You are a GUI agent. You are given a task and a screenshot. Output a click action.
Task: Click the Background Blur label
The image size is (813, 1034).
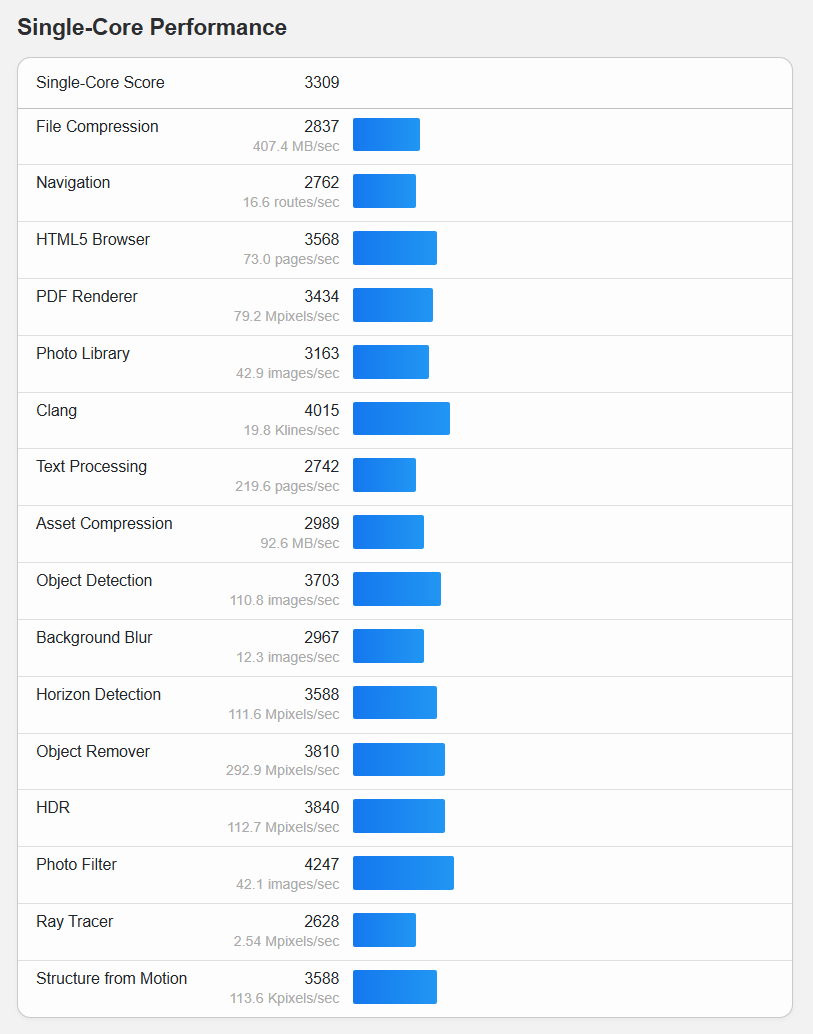[x=94, y=638]
